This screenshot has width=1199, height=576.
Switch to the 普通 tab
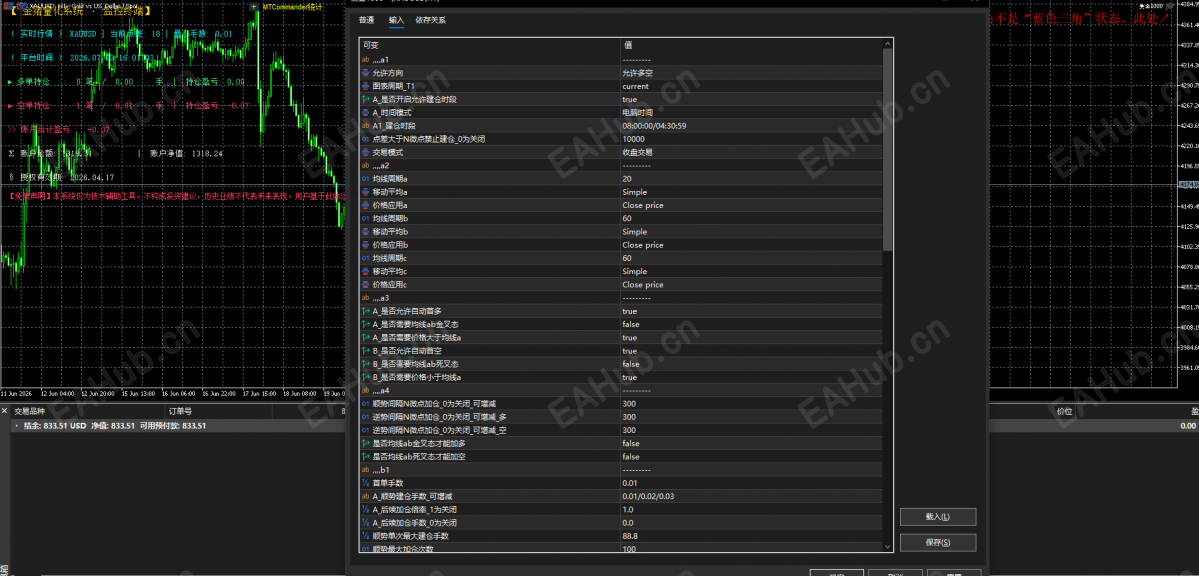pos(366,20)
